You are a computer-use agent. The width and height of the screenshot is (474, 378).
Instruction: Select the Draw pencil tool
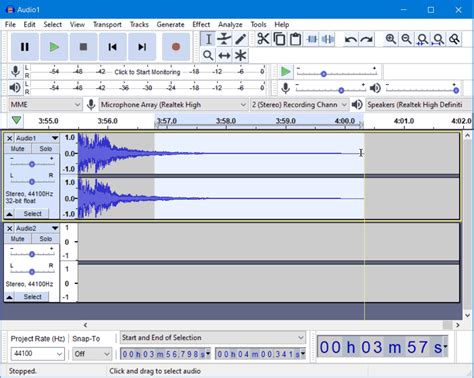click(x=240, y=39)
